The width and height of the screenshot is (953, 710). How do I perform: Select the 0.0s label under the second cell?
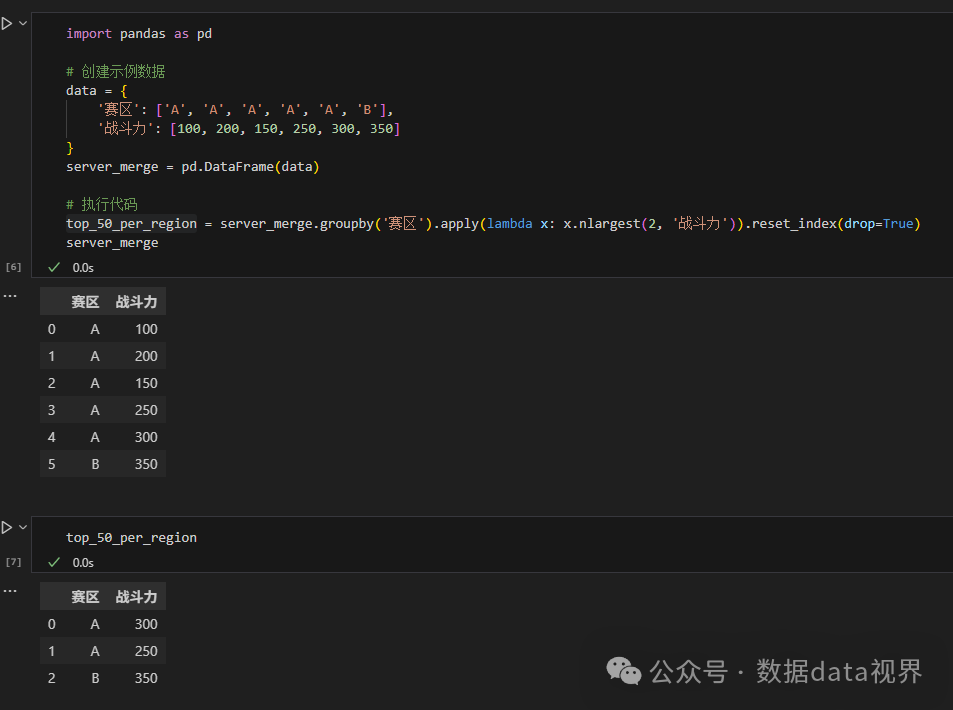pos(83,562)
